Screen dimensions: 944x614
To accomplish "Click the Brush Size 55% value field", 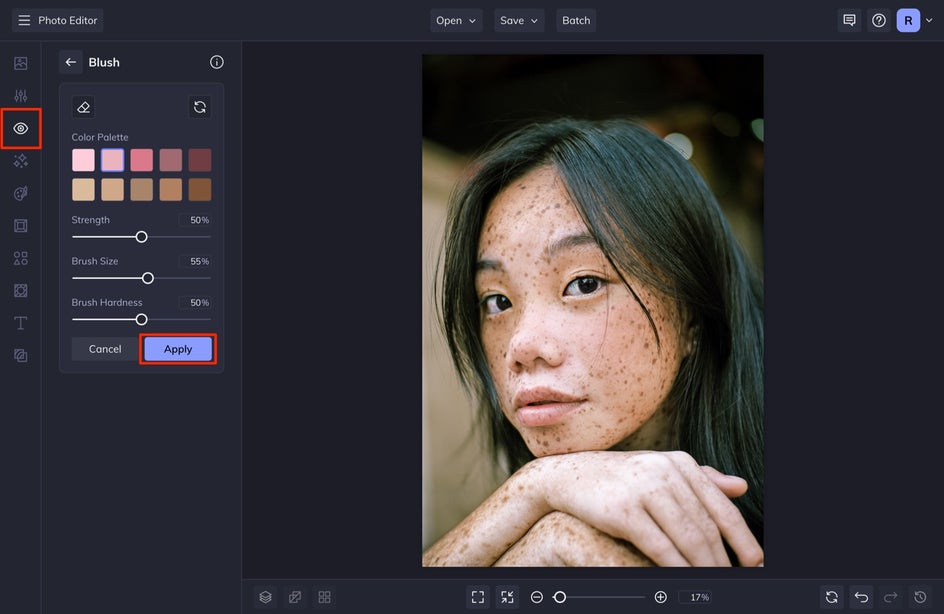I will click(195, 261).
